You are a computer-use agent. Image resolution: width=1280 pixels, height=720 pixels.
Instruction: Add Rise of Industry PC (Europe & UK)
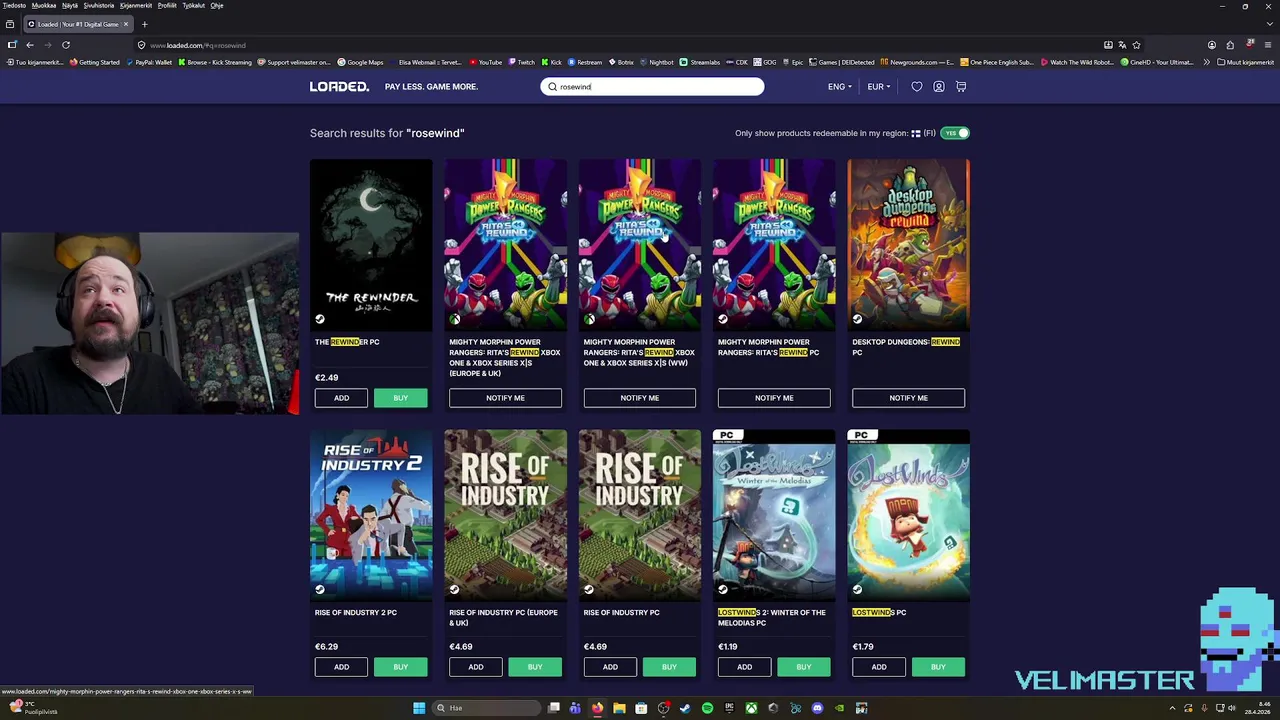[475, 667]
